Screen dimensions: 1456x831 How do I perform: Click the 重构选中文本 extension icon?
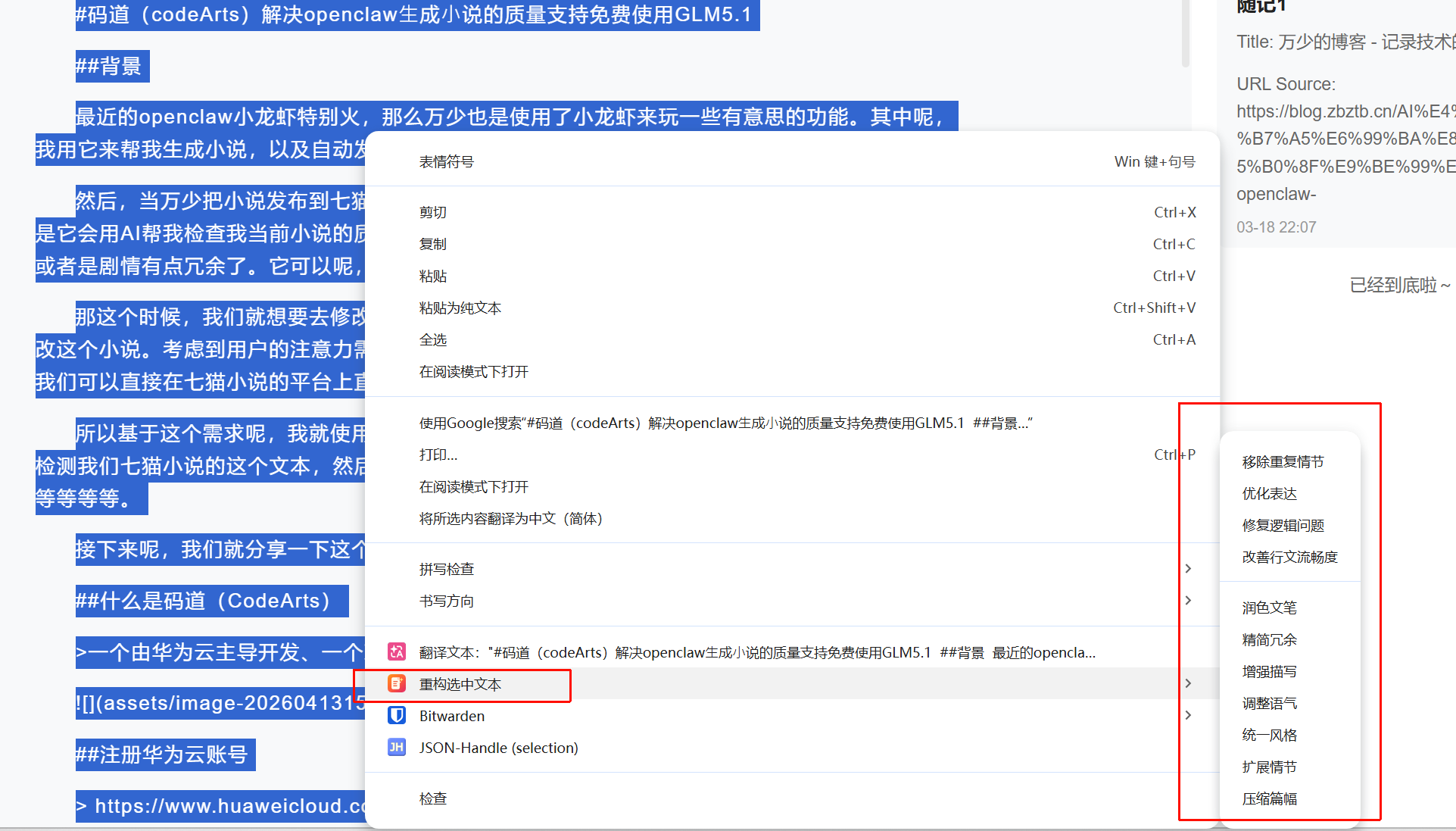(x=397, y=683)
